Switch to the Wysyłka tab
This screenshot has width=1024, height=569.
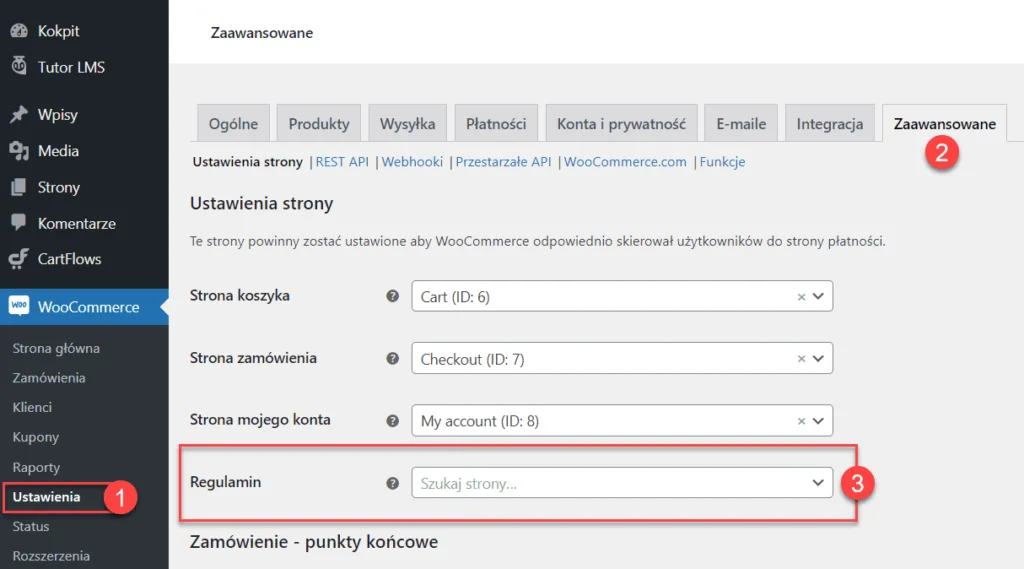(x=408, y=123)
